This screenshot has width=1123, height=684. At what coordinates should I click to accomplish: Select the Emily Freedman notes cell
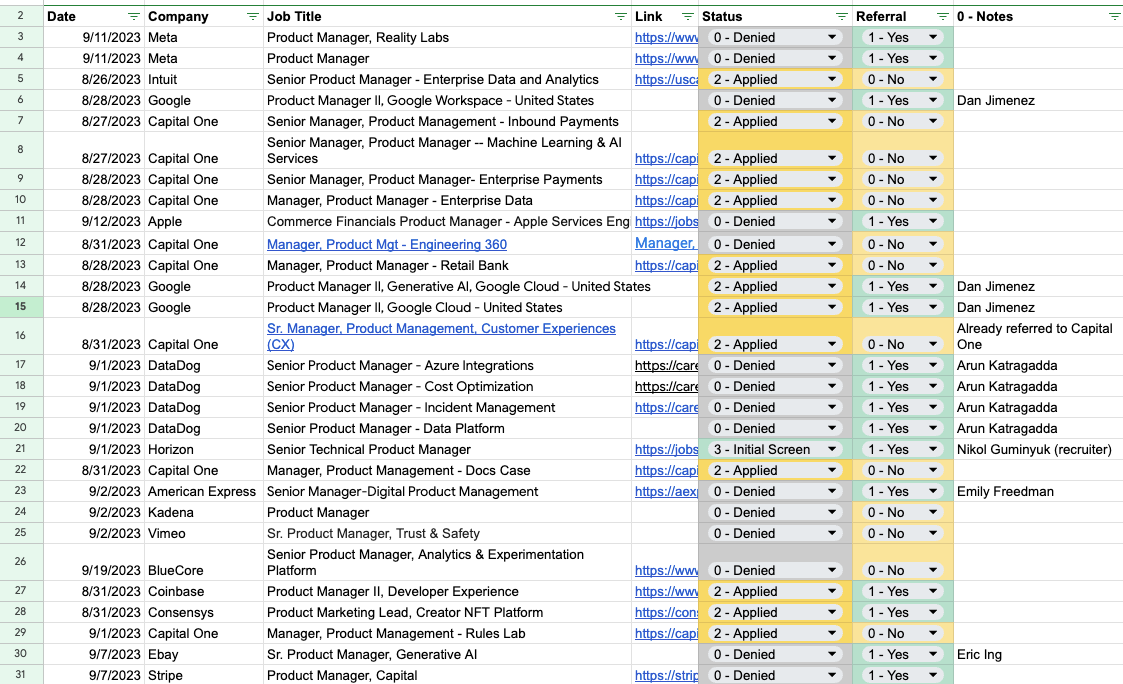(x=1038, y=492)
